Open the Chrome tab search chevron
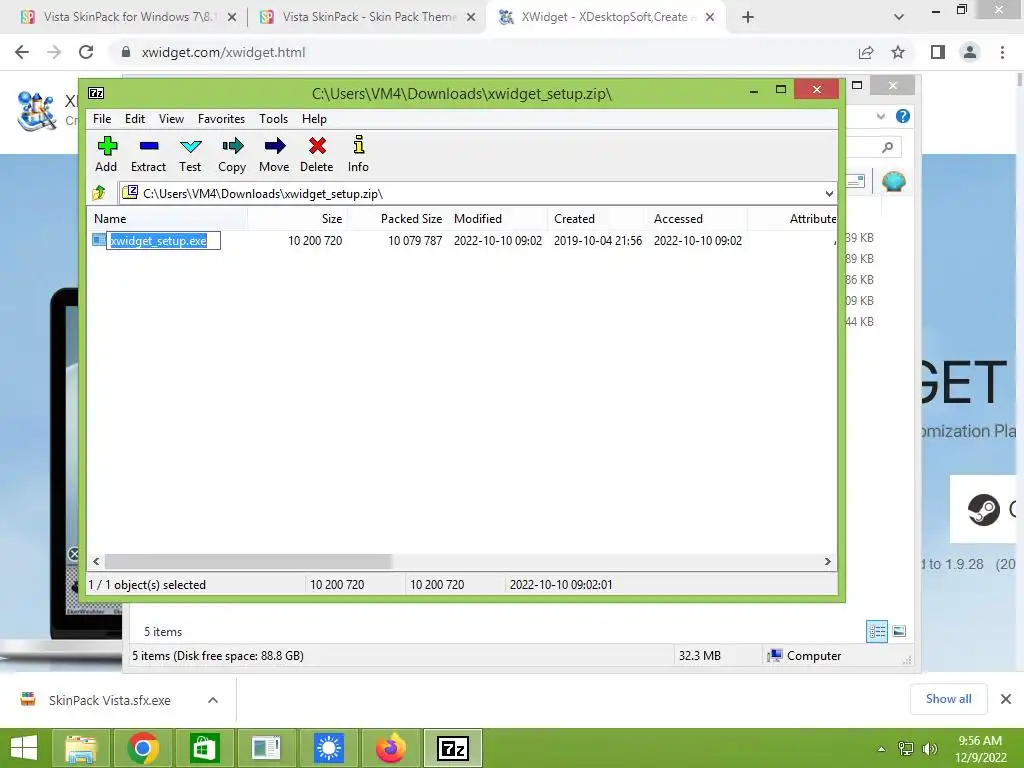 tap(899, 17)
